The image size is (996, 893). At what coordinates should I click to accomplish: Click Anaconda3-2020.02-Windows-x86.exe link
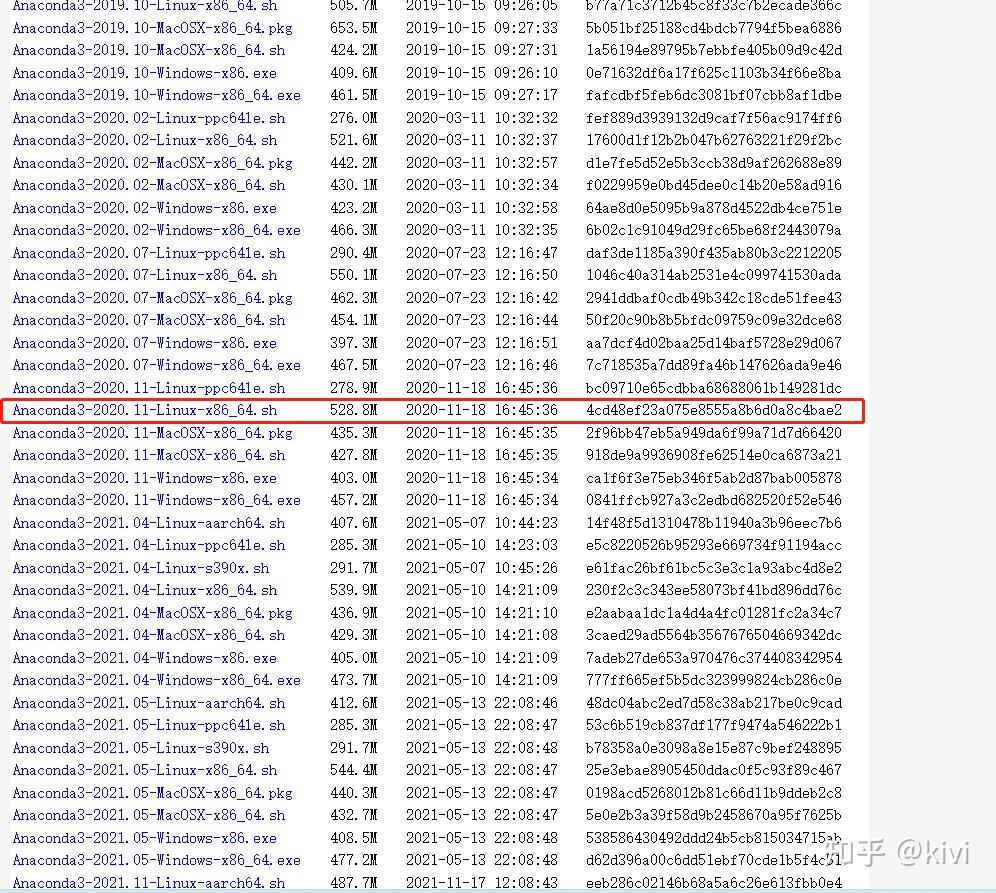point(145,208)
